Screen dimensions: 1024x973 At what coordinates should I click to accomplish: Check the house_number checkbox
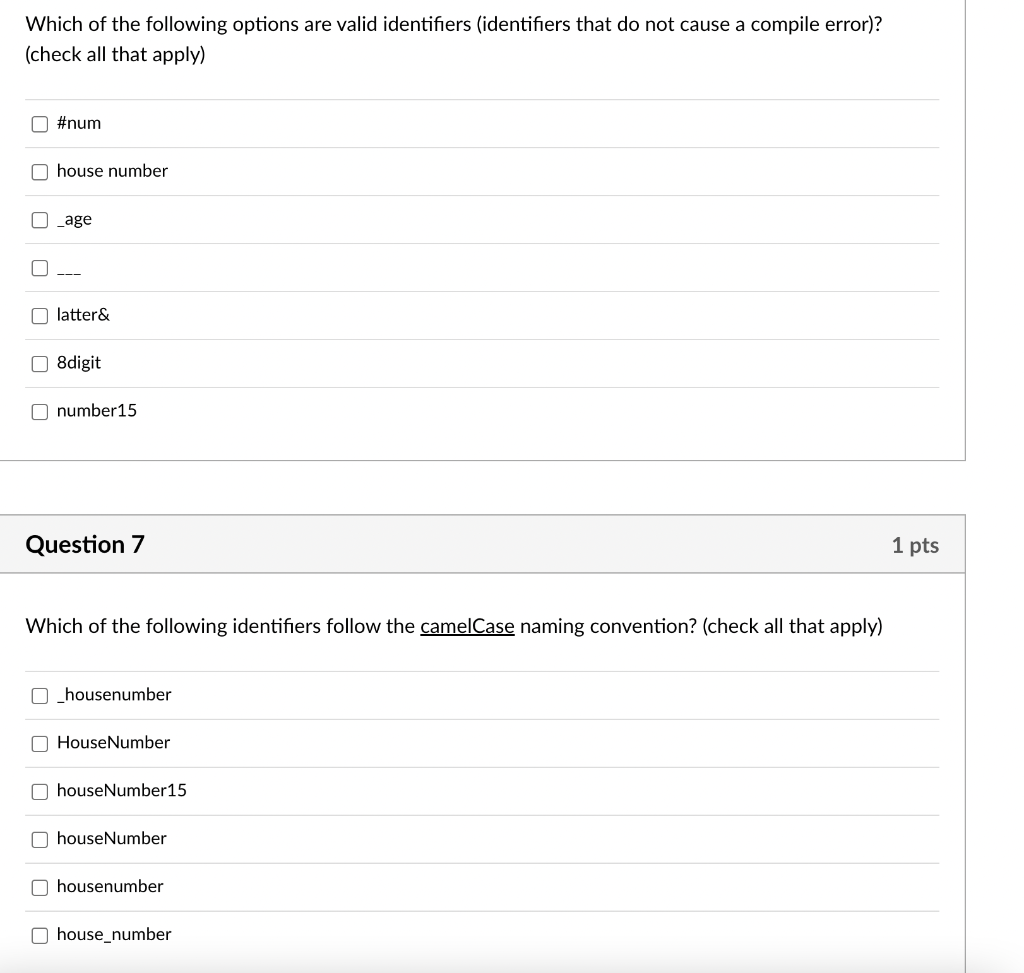coord(39,934)
